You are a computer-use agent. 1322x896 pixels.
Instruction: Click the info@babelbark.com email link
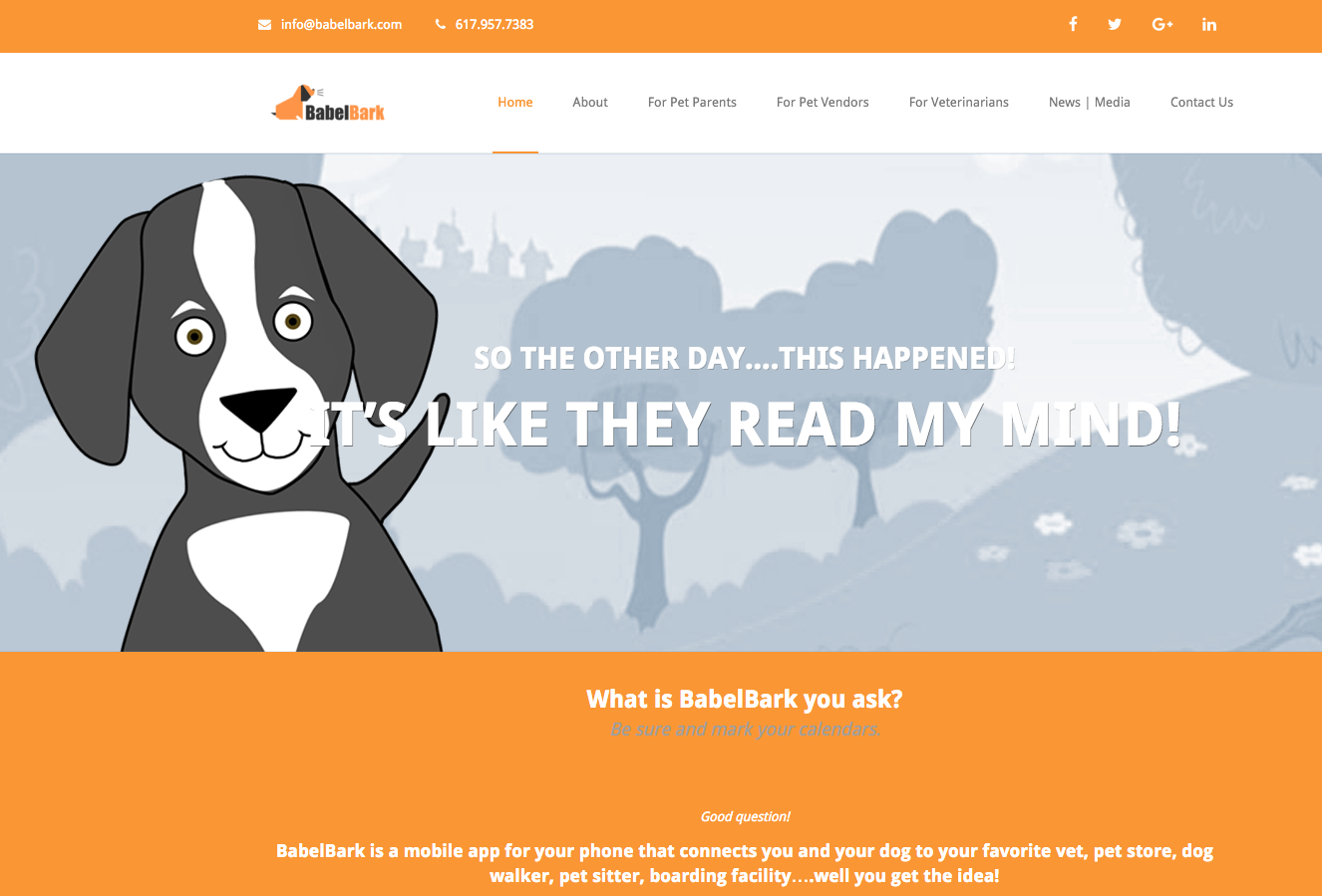pyautogui.click(x=341, y=25)
